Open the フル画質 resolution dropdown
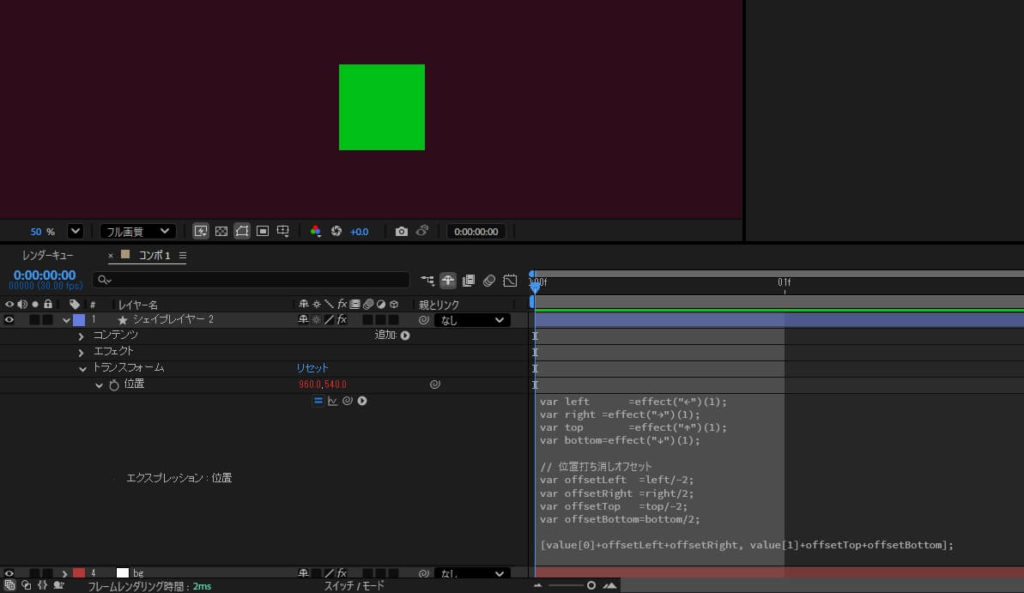 [138, 231]
